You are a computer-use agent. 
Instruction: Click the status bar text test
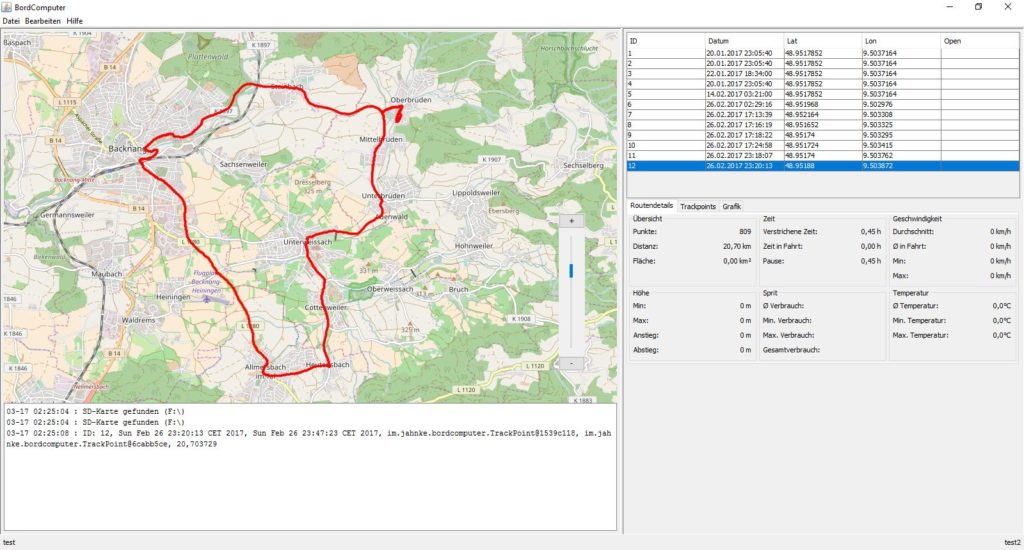[x=8, y=543]
